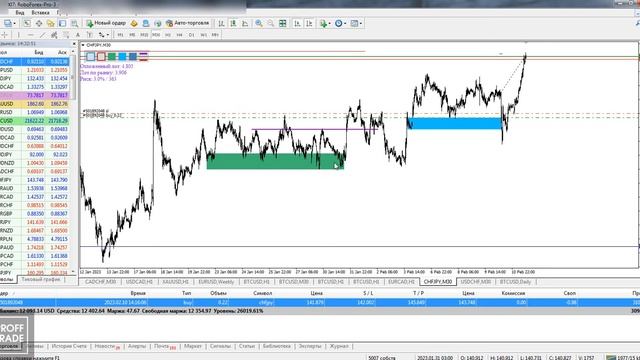Image resolution: width=640 pixels, height=360 pixels.
Task: Close the Market Watch panel
Action: 74,44
